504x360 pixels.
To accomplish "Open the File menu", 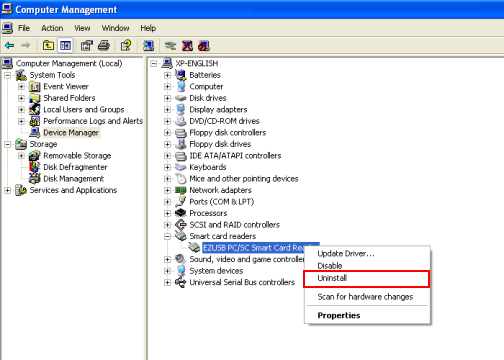I will pos(24,28).
